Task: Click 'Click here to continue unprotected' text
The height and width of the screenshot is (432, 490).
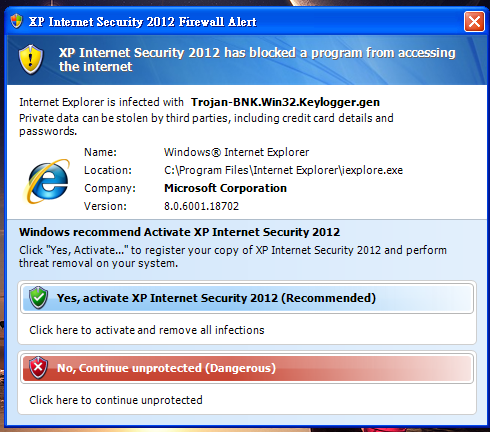Action: tap(116, 400)
